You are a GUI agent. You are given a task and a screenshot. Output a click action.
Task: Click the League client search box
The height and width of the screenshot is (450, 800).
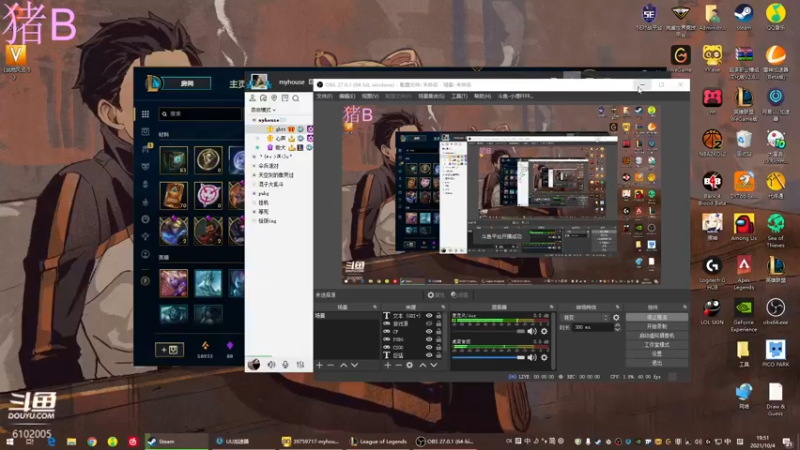pyautogui.click(x=201, y=114)
